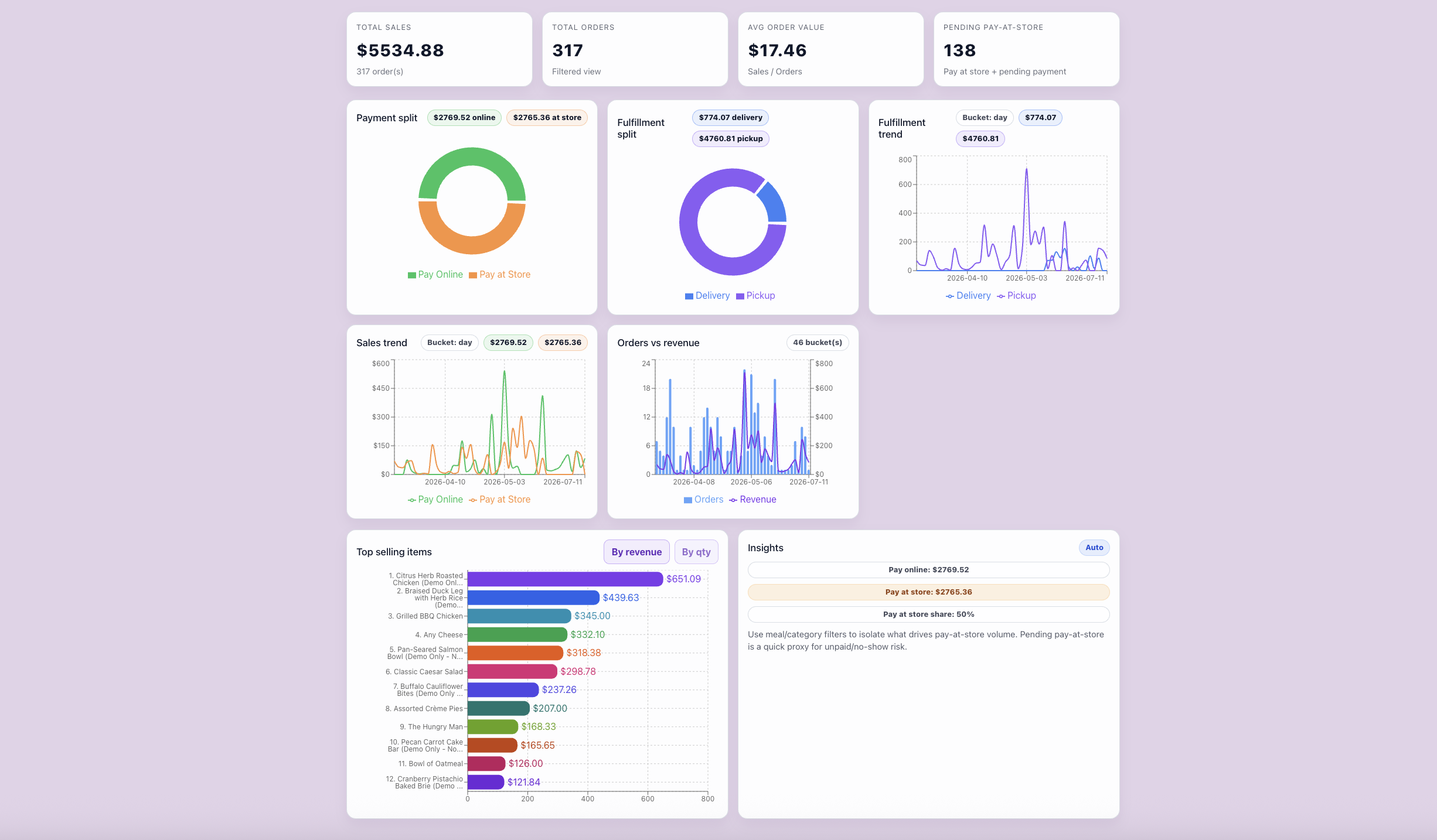Click the Pan-Seared Salmon Bowl bar
Image resolution: width=1437 pixels, height=840 pixels.
[515, 653]
